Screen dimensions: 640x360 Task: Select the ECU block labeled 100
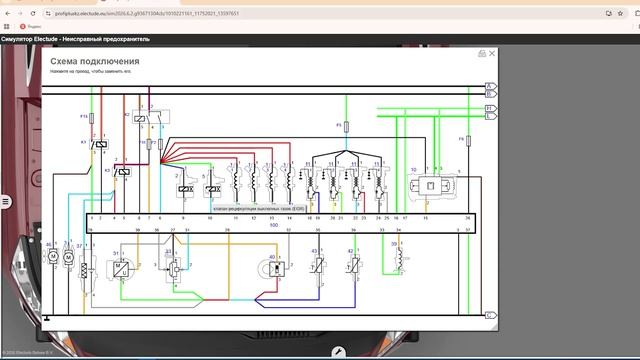[281, 224]
